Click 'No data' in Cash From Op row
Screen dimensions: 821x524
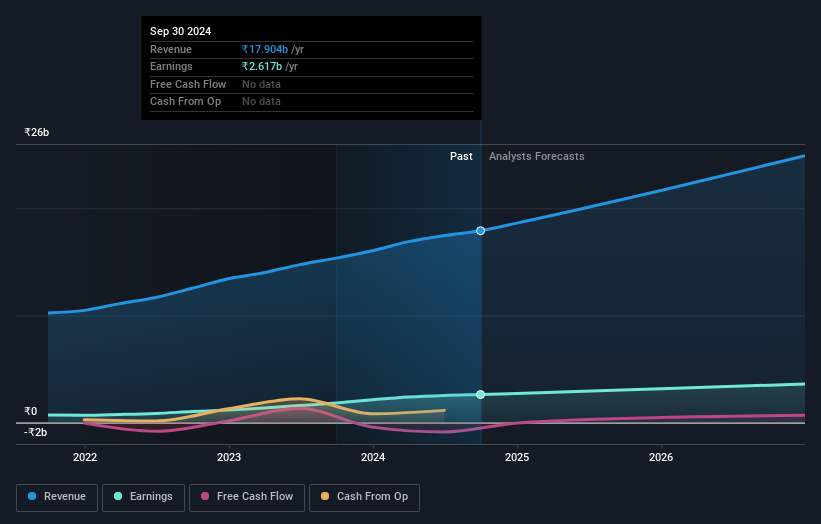261,102
